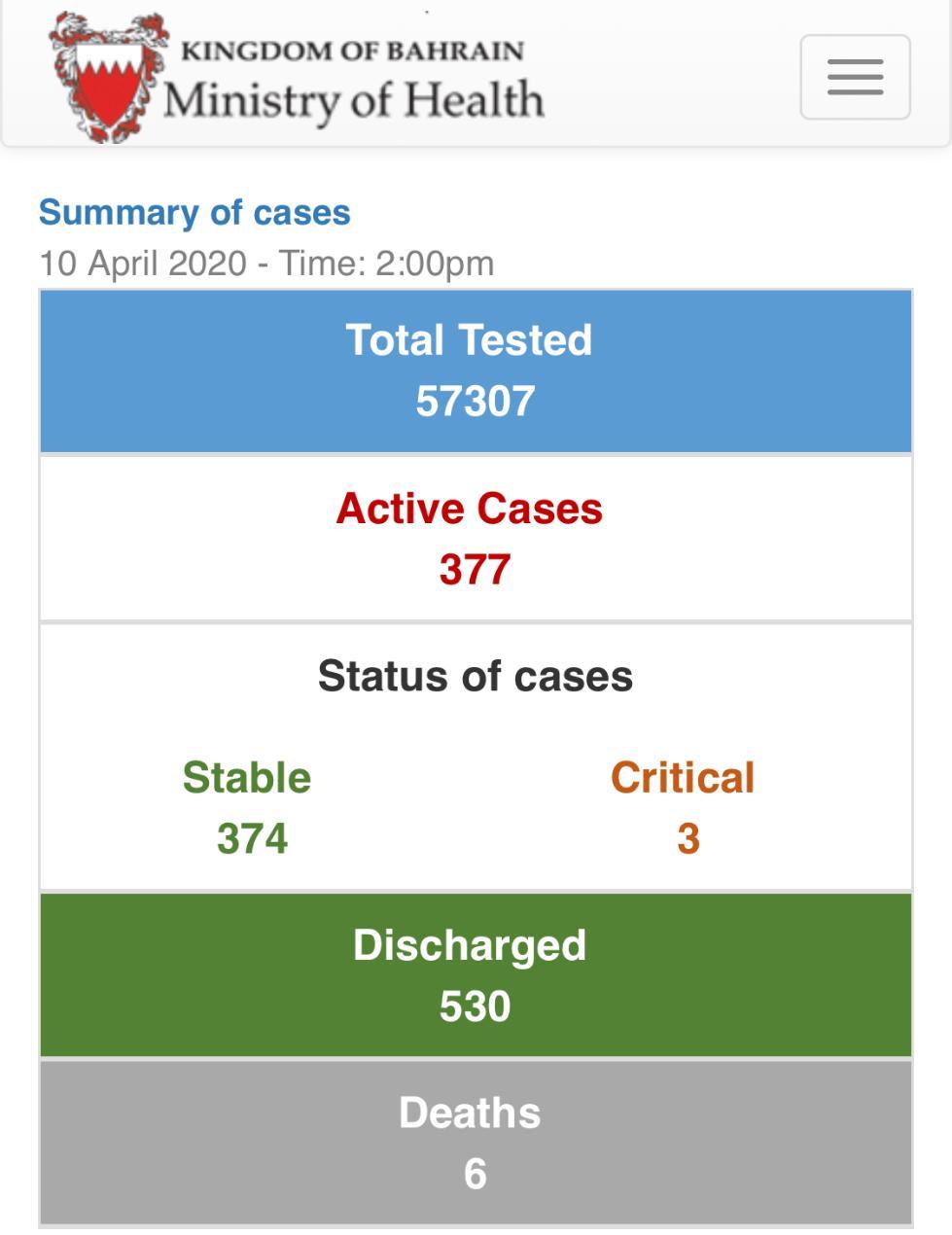The width and height of the screenshot is (952, 1235).
Task: Click the date and time line
Action: pyautogui.click(x=266, y=263)
